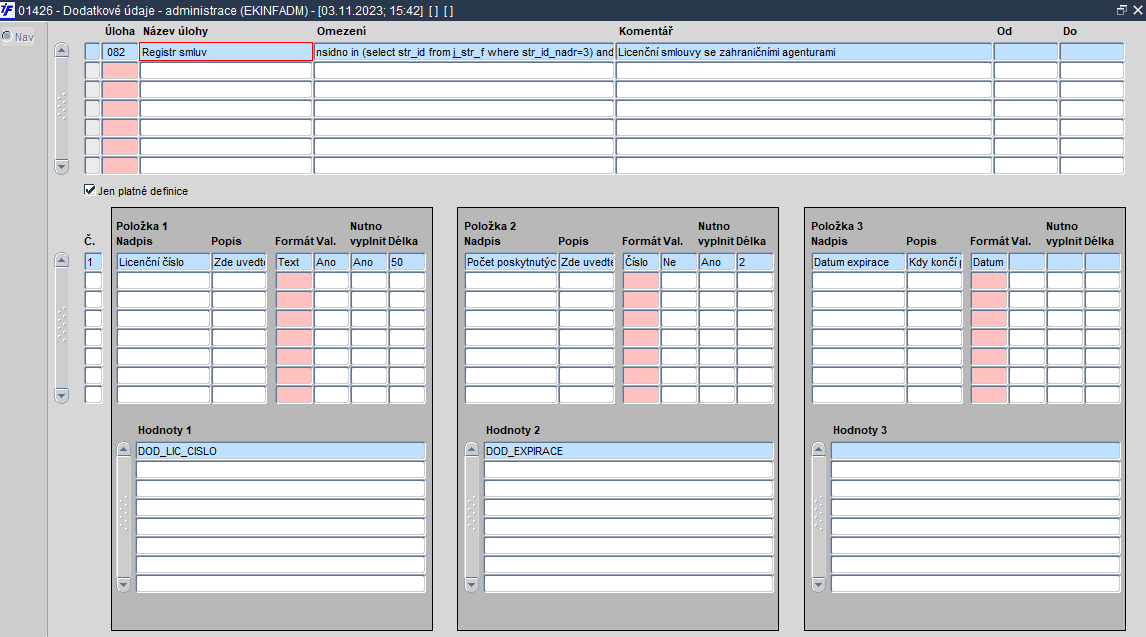Click the empty Val. field next to Datum
The height and width of the screenshot is (637, 1146).
1026,262
